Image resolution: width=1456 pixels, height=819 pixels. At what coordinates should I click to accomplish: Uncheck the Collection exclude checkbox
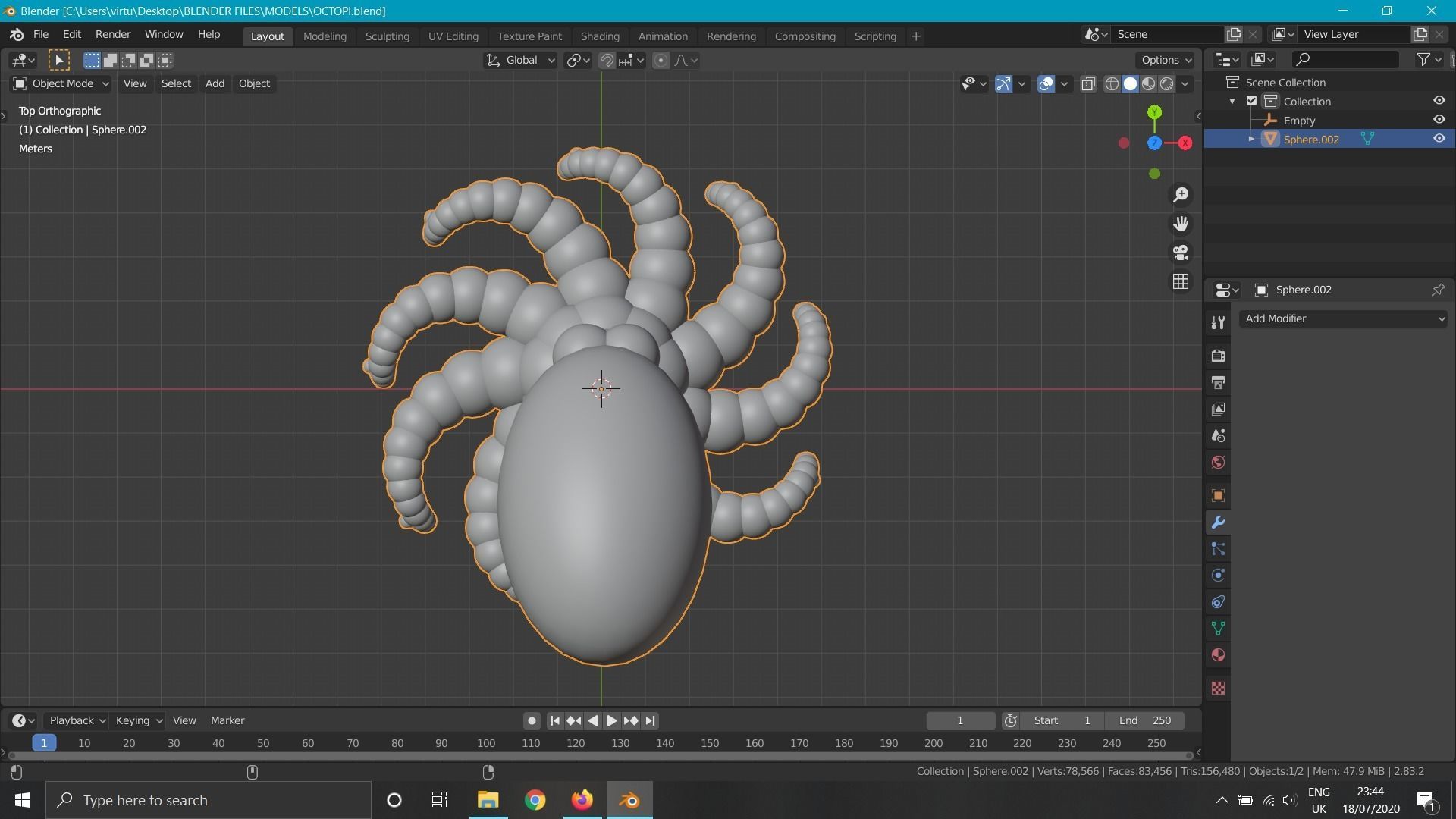coord(1252,101)
